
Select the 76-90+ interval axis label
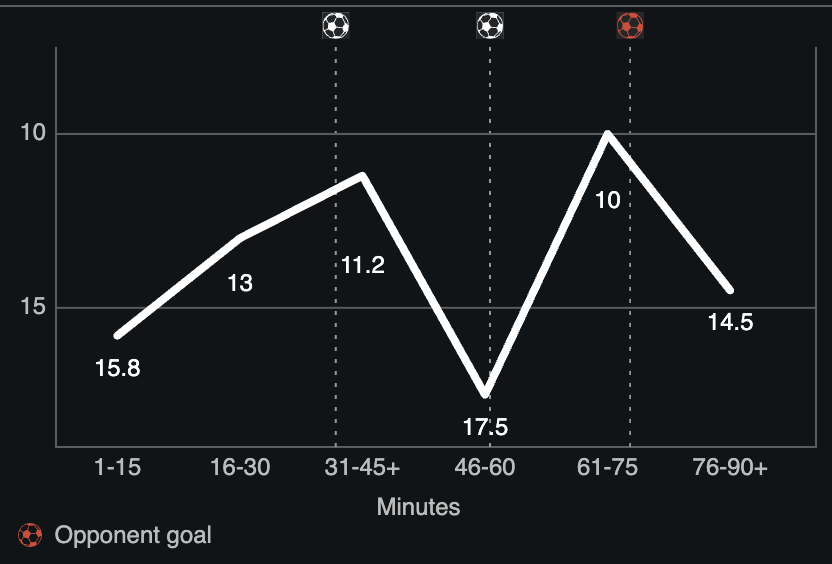(x=730, y=469)
